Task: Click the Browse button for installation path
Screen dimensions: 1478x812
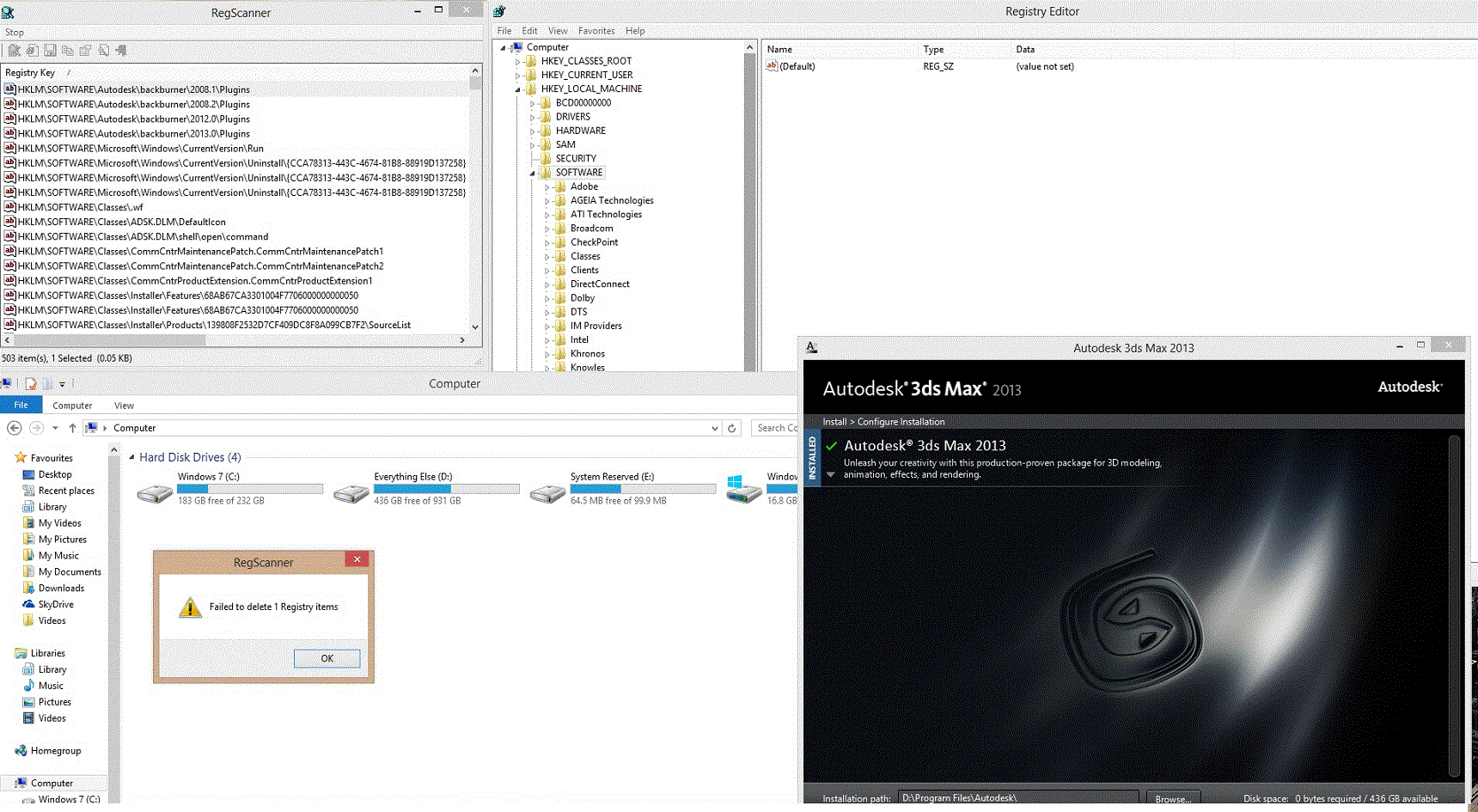Action: pyautogui.click(x=1173, y=799)
